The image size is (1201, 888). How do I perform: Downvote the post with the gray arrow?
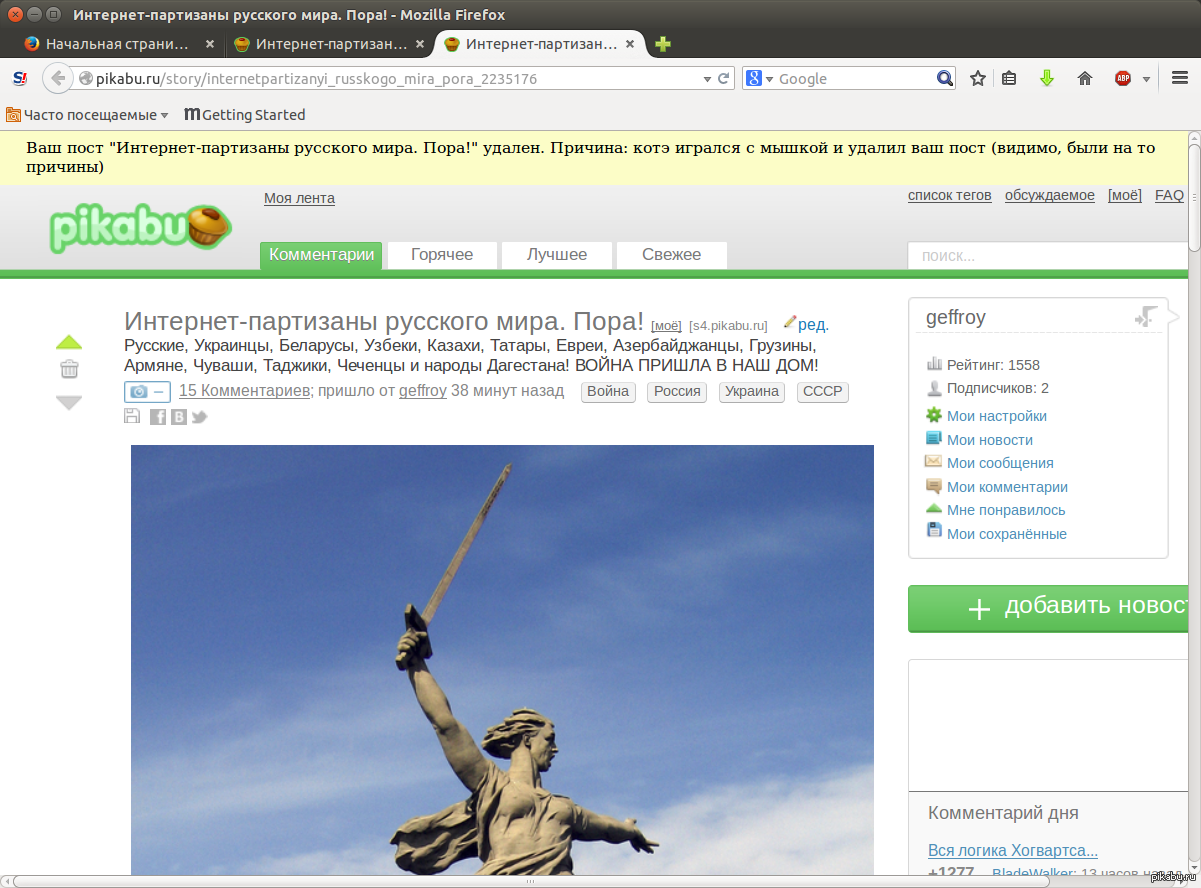(68, 403)
